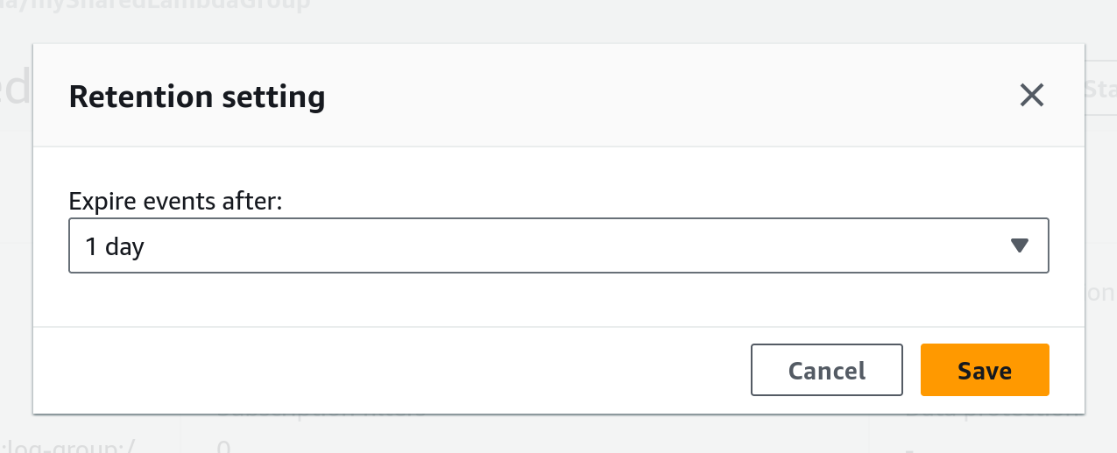Cancel the retention setting change
Viewport: 1117px width, 453px height.
coord(826,371)
